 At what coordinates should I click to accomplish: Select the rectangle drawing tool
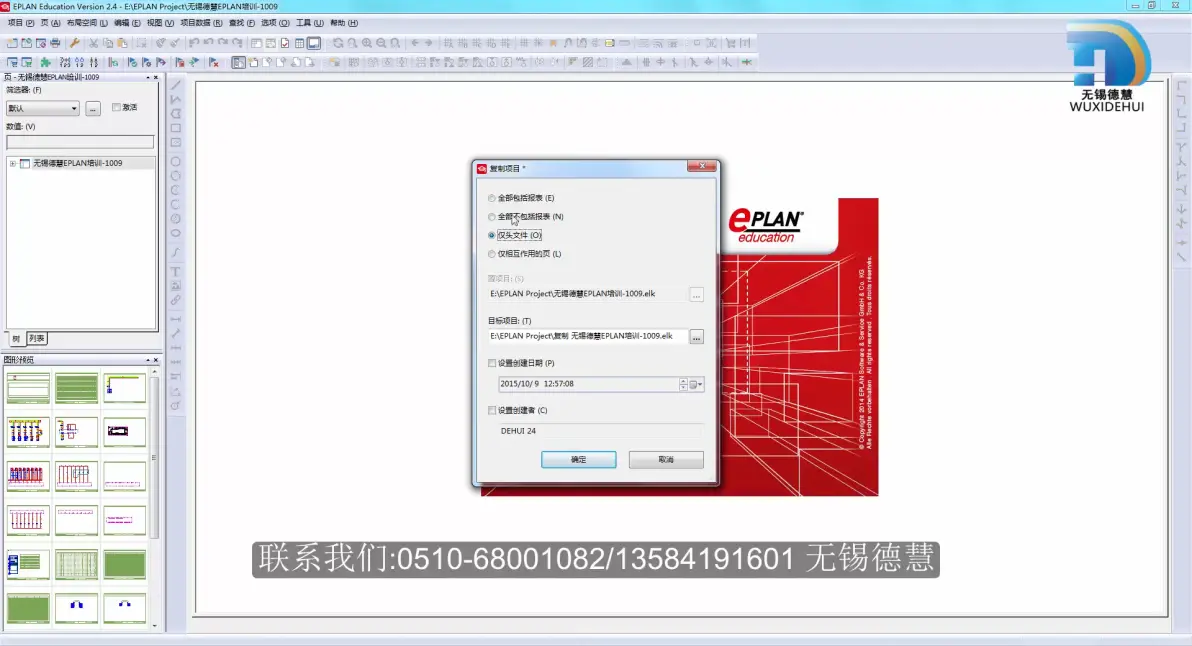pyautogui.click(x=176, y=128)
